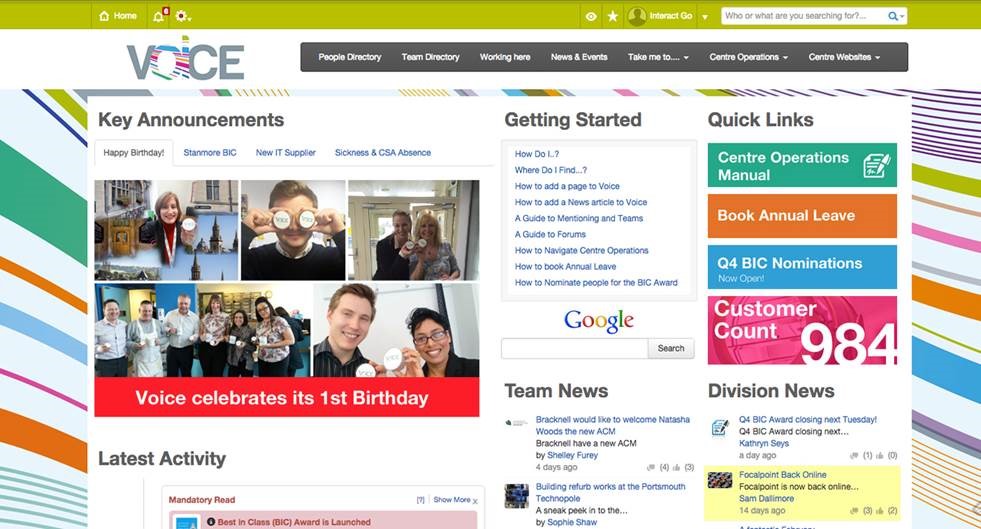Open Sophie Shaw's profile link
This screenshot has width=981, height=529.
click(572, 522)
